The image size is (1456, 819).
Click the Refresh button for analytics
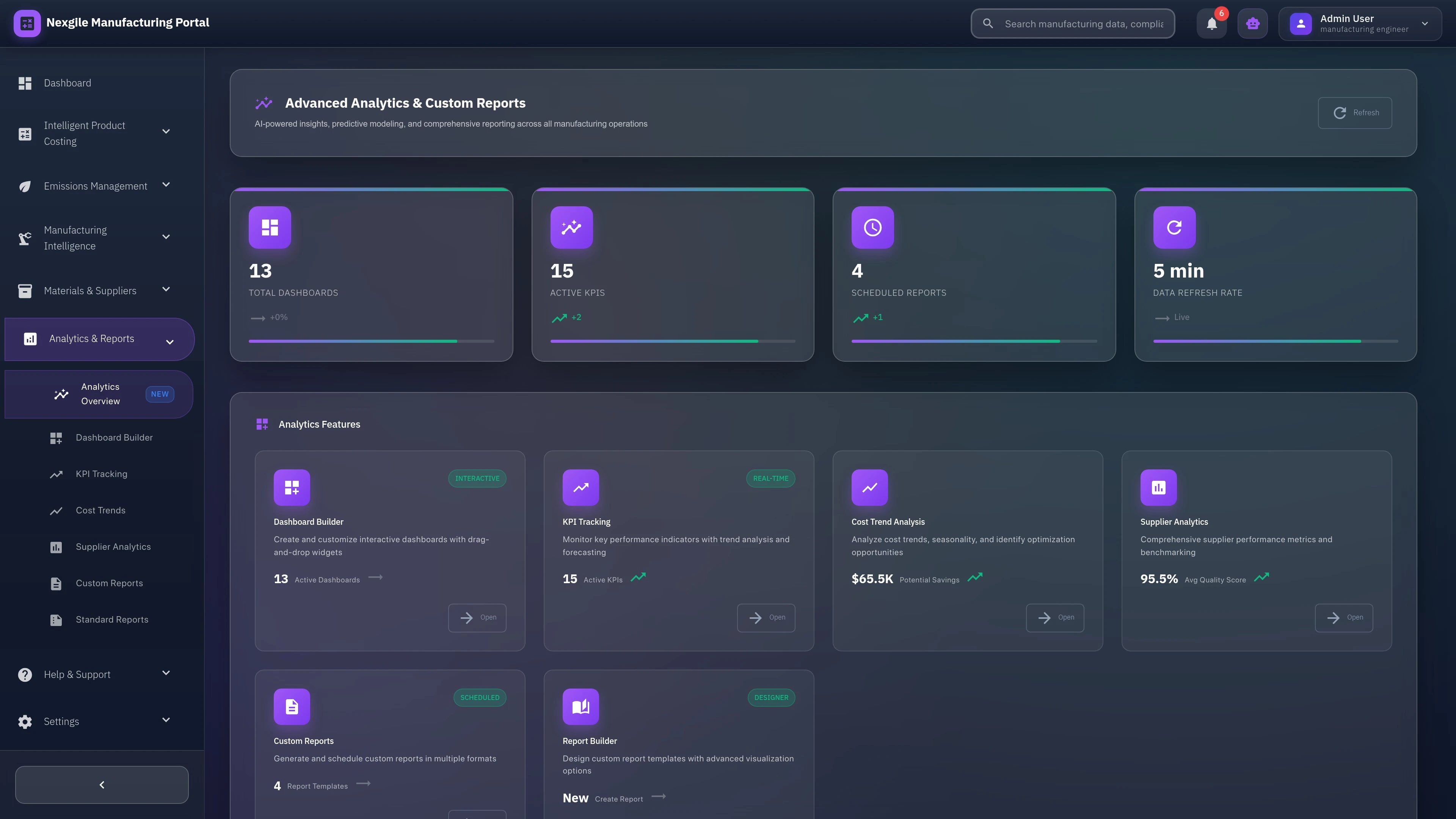point(1354,113)
